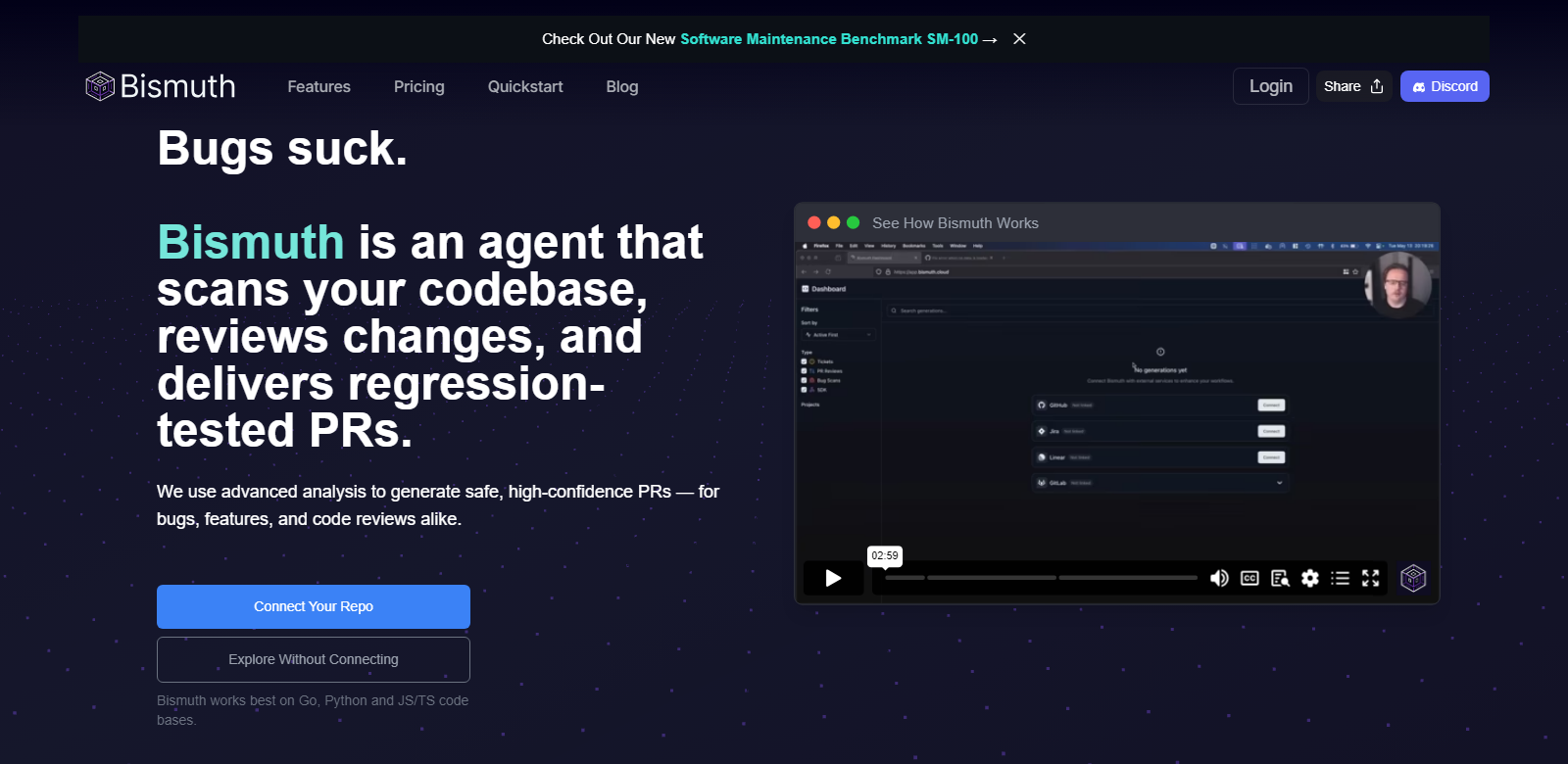Click the Bismuth cube logo in header
1568x764 pixels.
[100, 86]
